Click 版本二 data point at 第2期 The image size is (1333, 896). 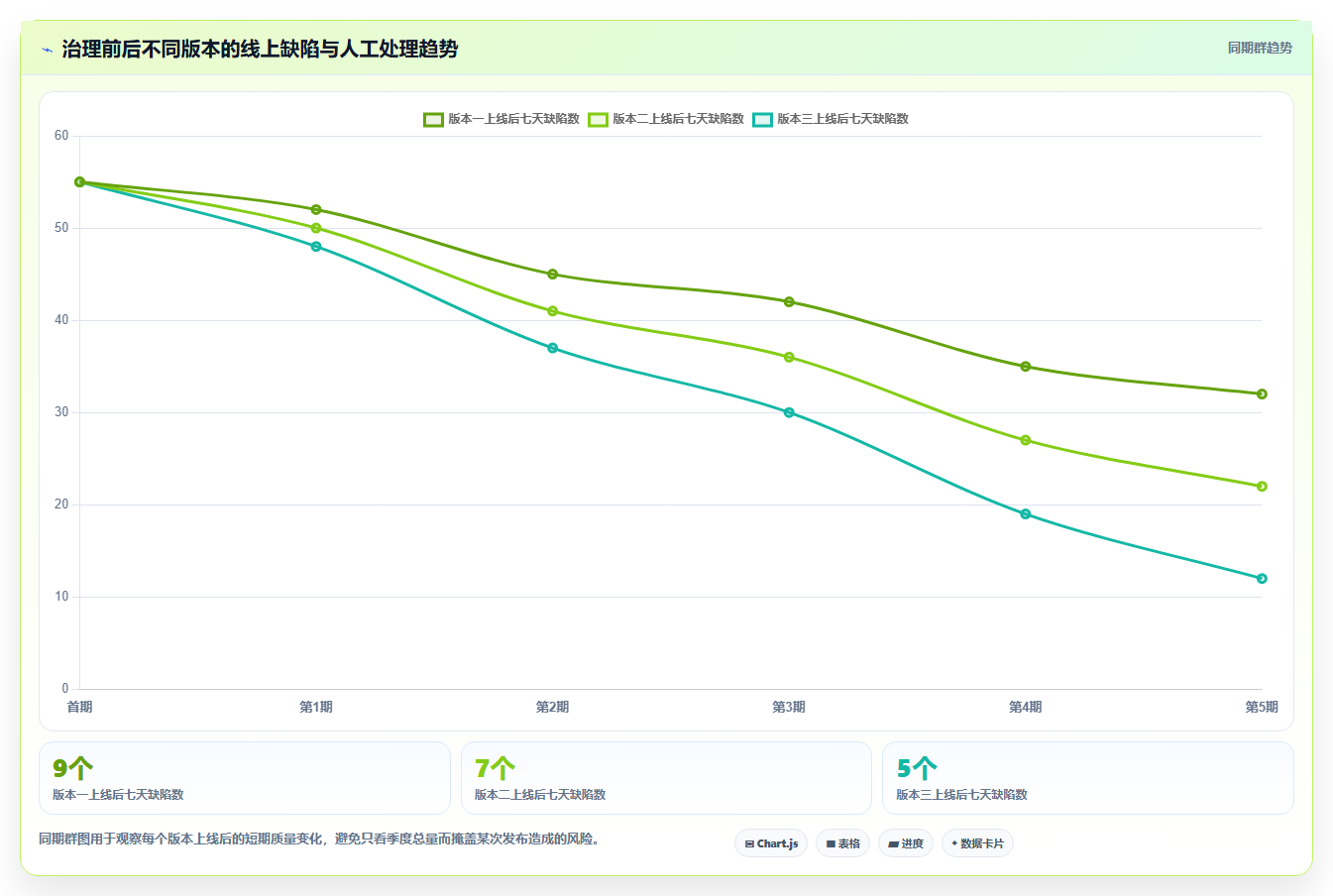tap(553, 311)
